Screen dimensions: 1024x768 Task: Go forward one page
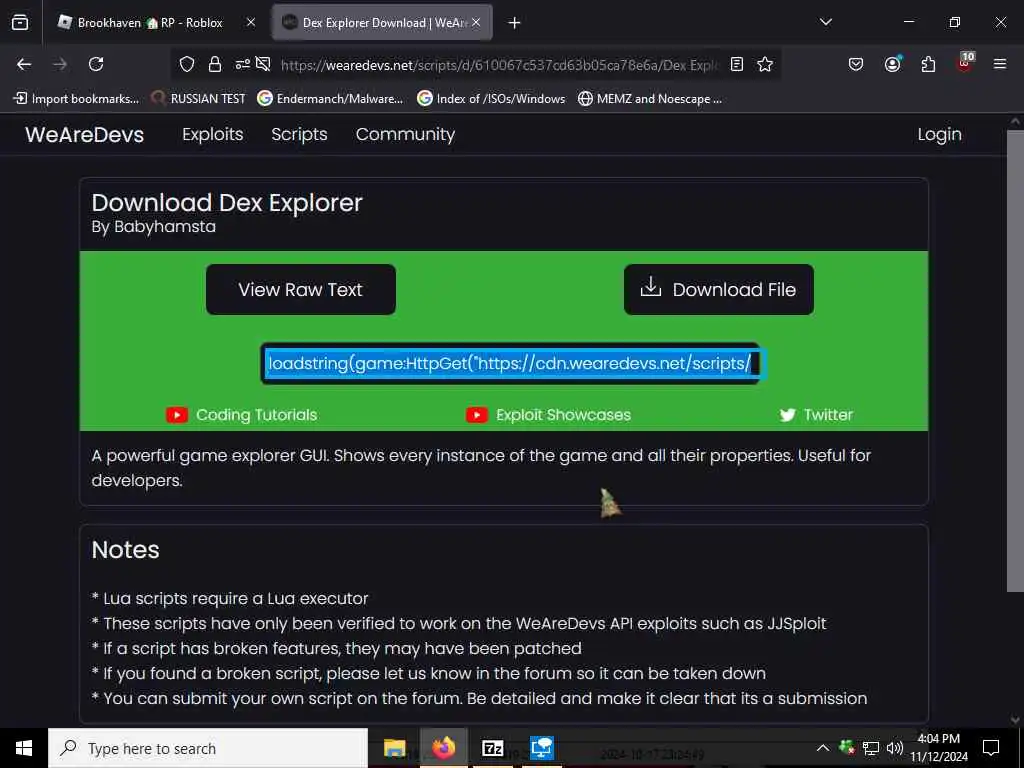pyautogui.click(x=60, y=64)
